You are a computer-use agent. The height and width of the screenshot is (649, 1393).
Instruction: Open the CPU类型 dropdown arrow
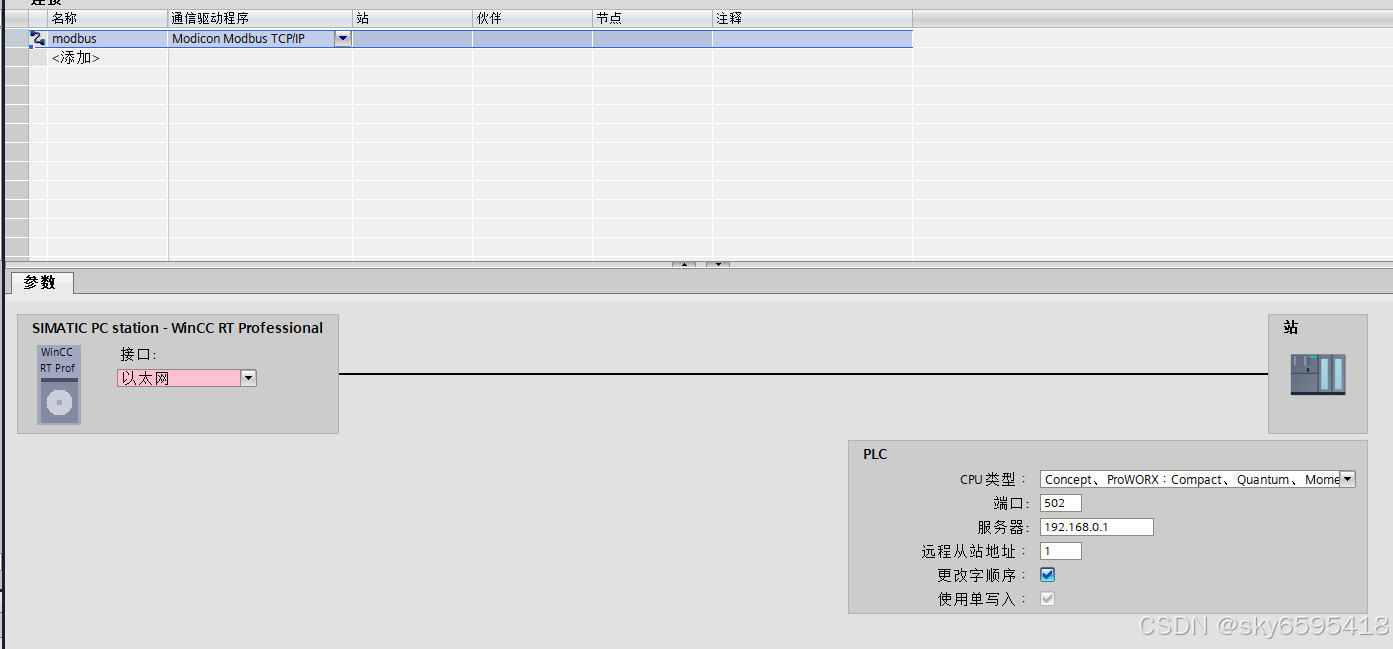click(x=1347, y=479)
